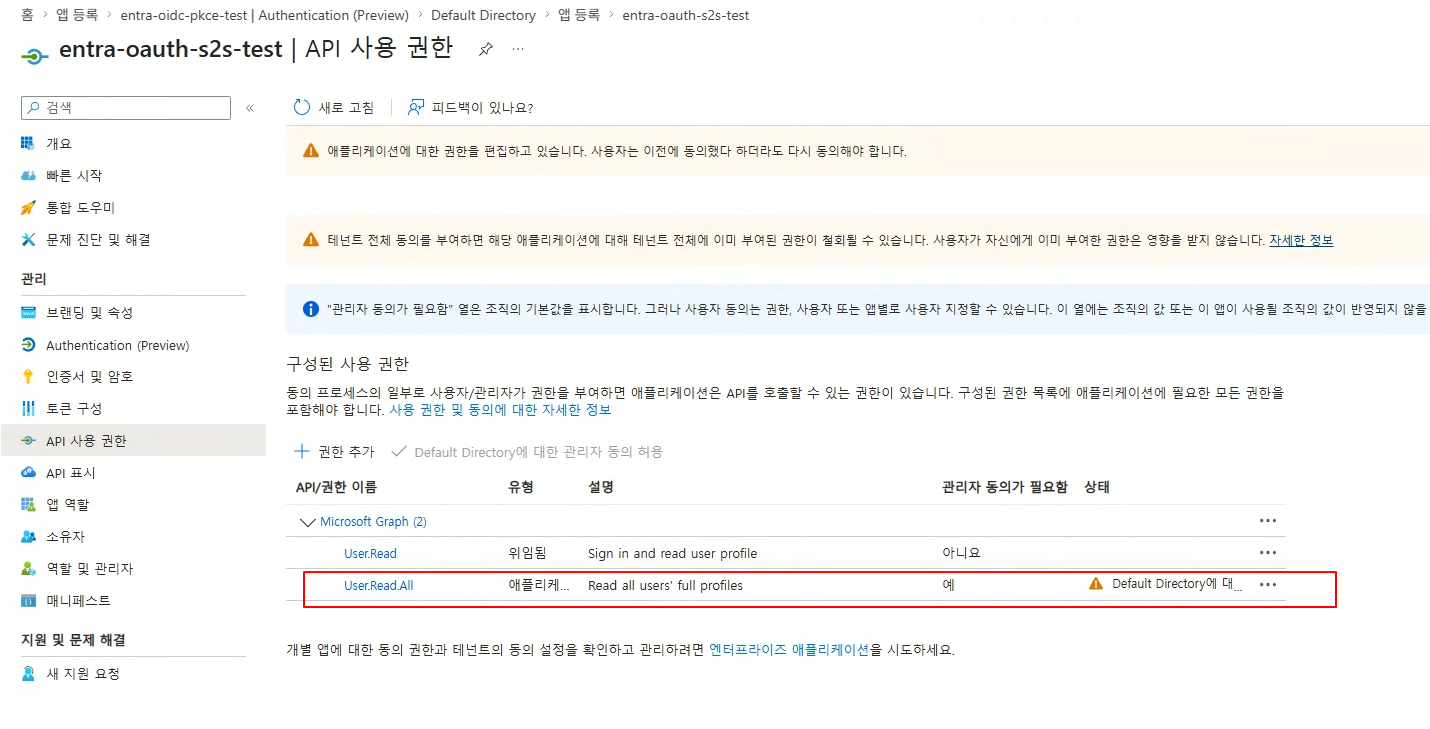Click the plus icon for 권한 추가

click(x=302, y=452)
